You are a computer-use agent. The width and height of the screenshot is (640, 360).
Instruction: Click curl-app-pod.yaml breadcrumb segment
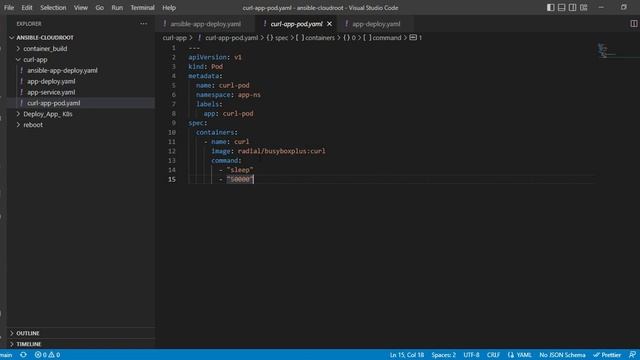[x=231, y=38]
